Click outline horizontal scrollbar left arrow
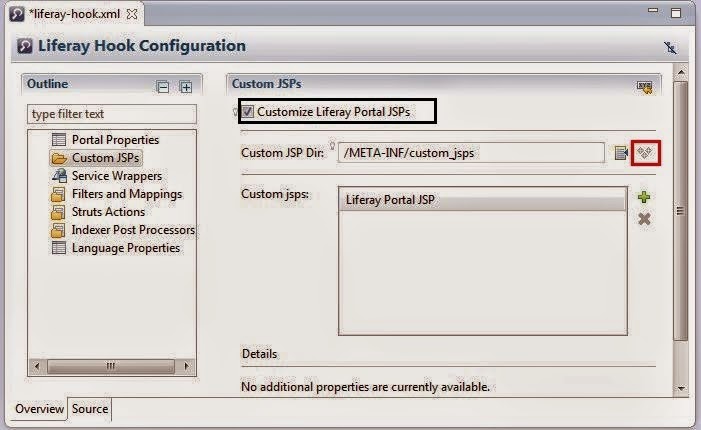This screenshot has width=701, height=430. click(x=37, y=366)
